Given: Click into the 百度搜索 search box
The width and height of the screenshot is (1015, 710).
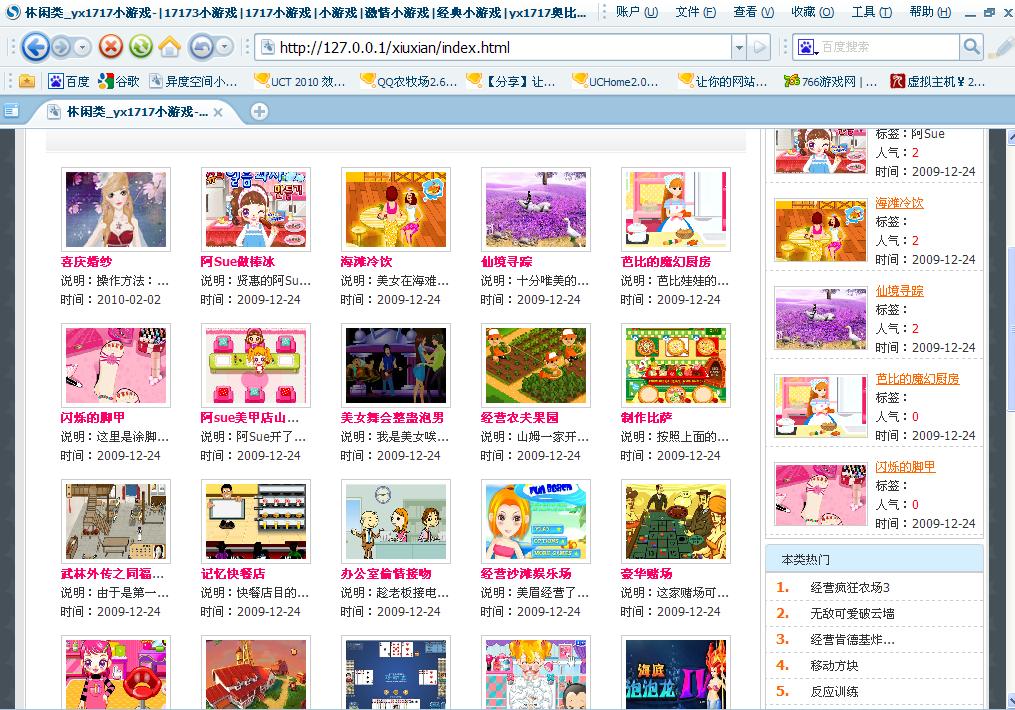Looking at the screenshot, I should 889,47.
